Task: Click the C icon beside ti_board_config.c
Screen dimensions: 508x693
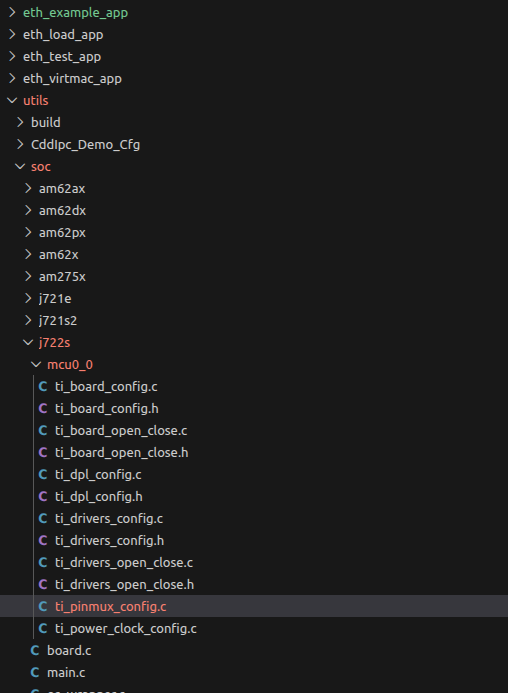Action: pos(43,387)
